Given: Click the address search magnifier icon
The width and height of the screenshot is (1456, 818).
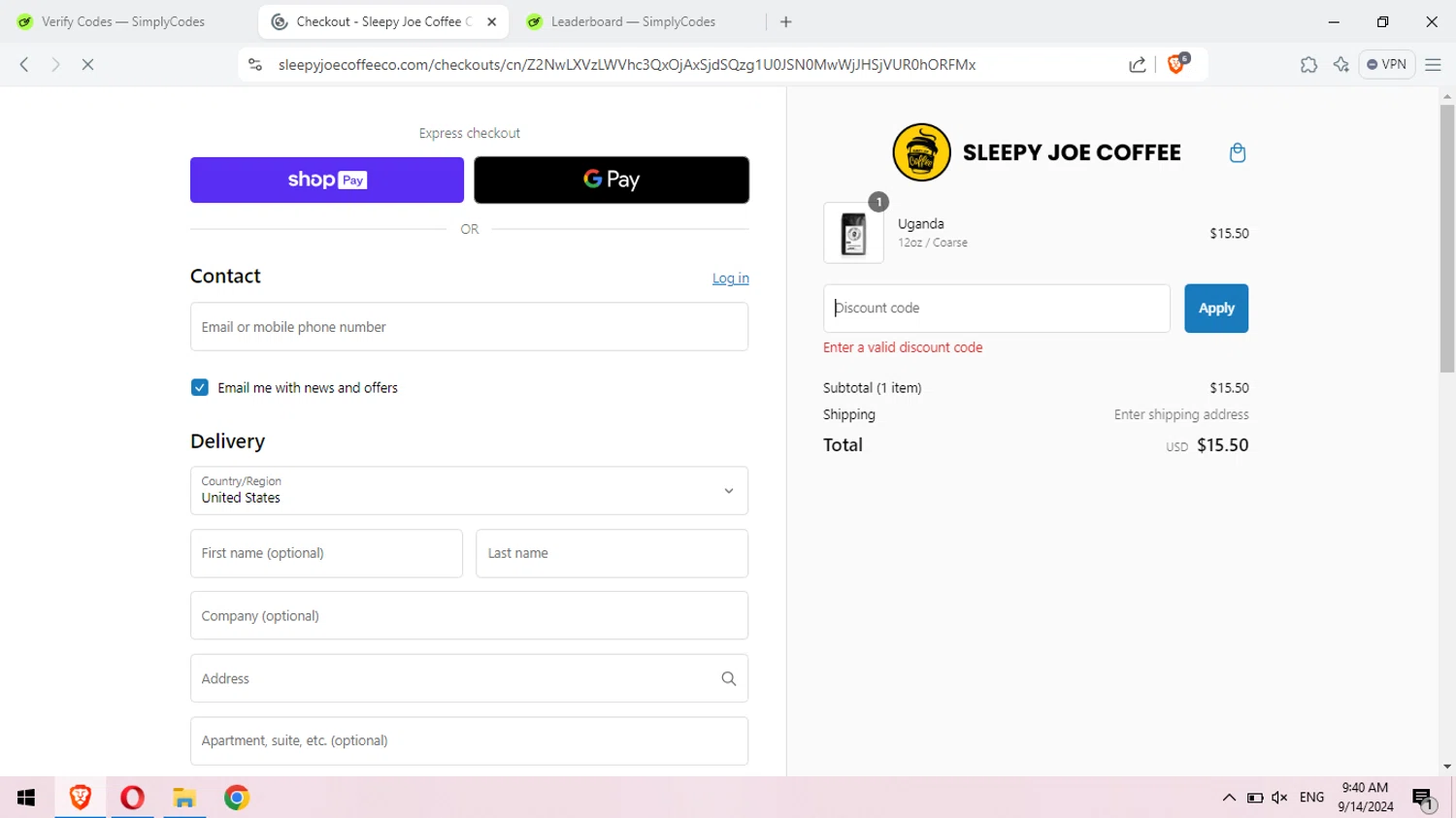Looking at the screenshot, I should pos(729,678).
